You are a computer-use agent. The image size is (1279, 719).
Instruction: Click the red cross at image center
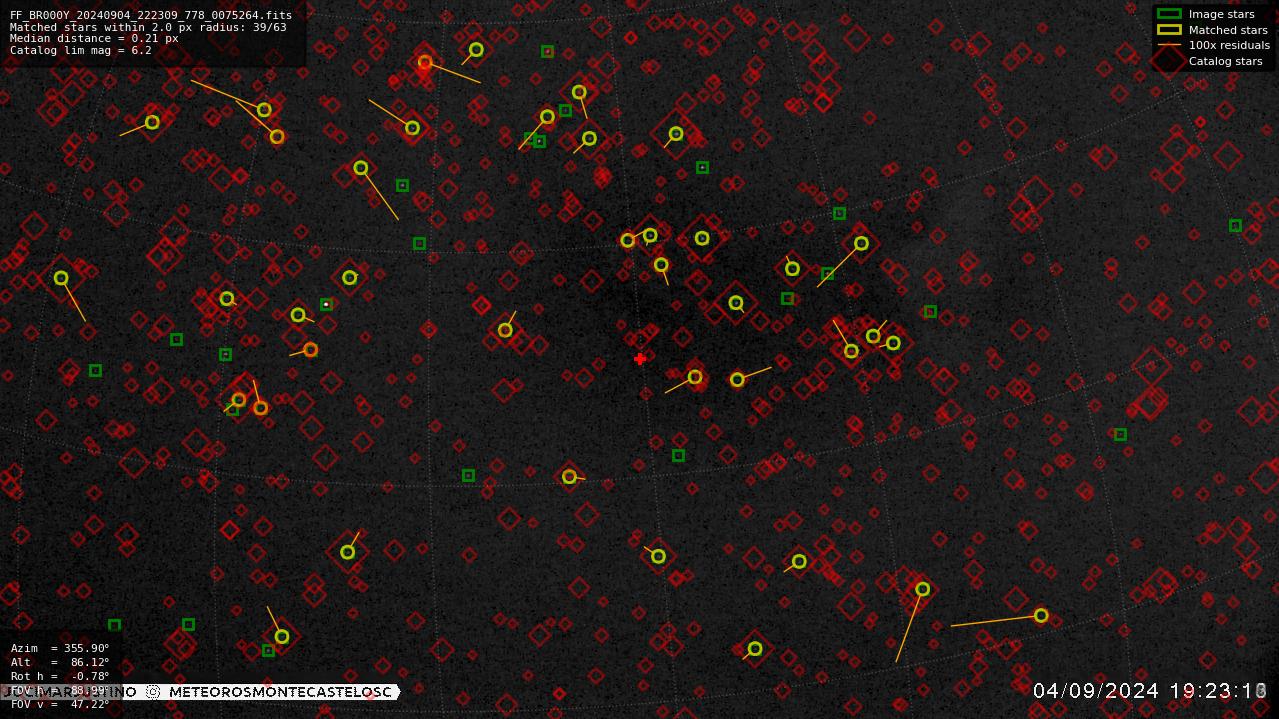click(640, 359)
